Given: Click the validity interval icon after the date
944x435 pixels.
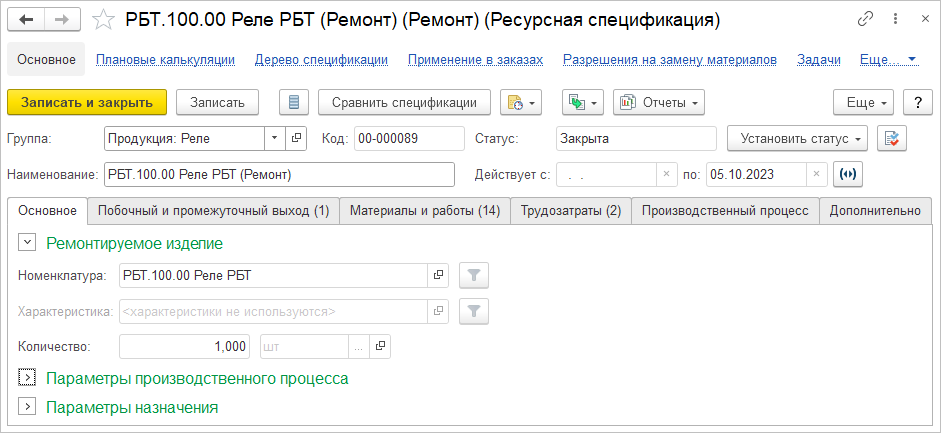Looking at the screenshot, I should [848, 173].
